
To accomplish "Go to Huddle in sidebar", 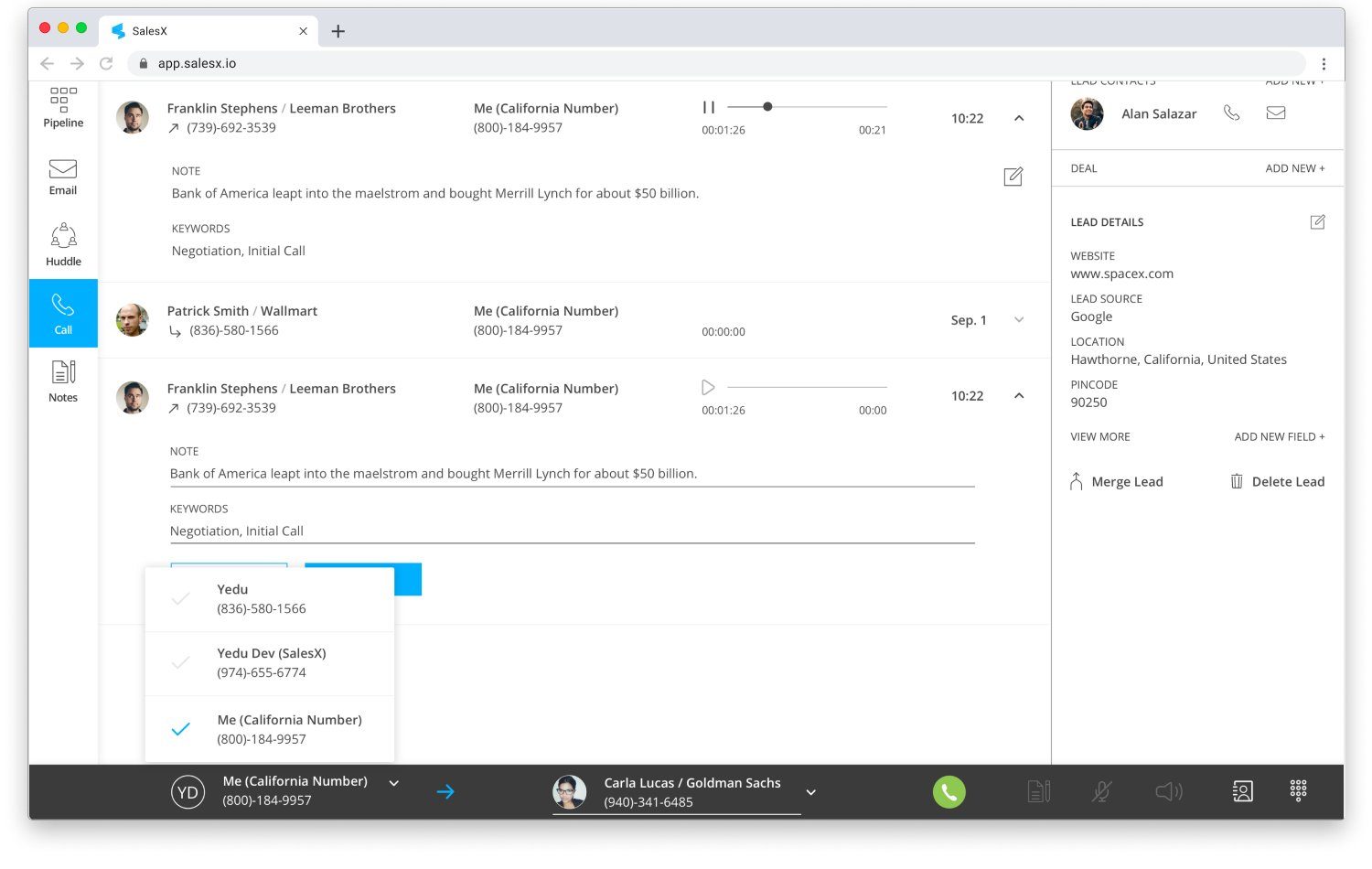I will (63, 245).
